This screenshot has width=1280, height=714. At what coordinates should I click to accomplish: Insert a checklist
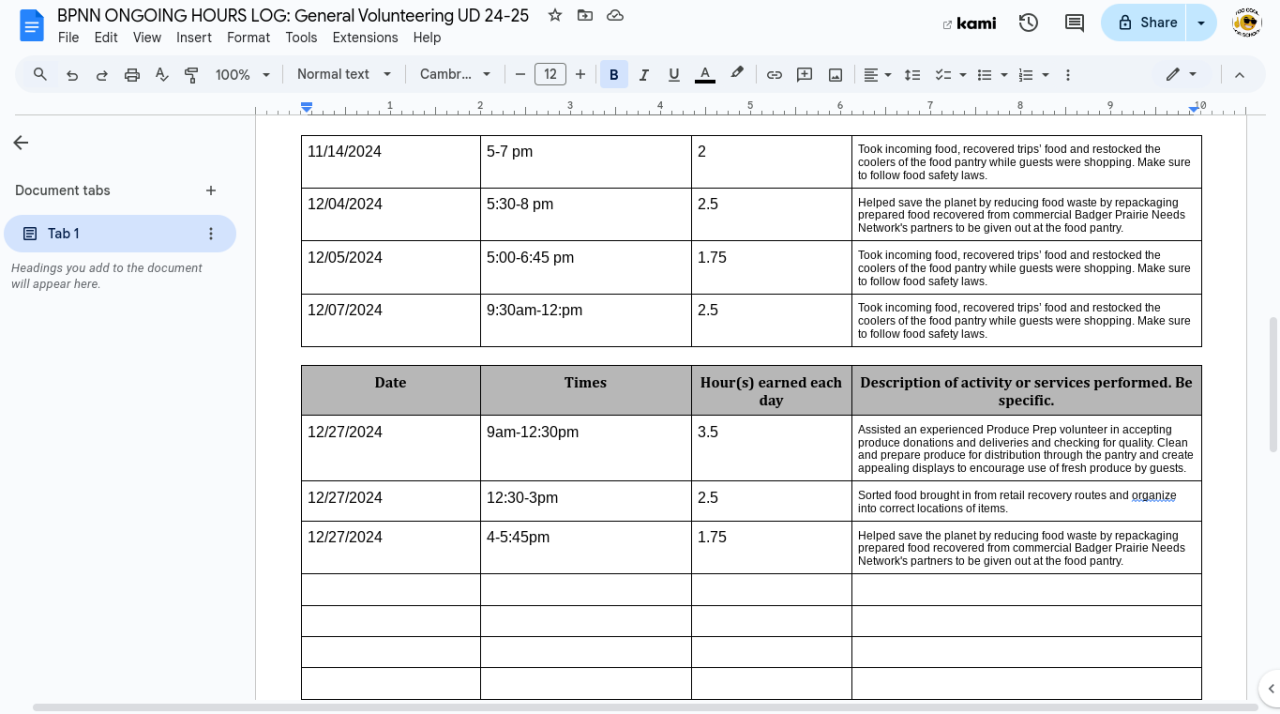click(942, 74)
